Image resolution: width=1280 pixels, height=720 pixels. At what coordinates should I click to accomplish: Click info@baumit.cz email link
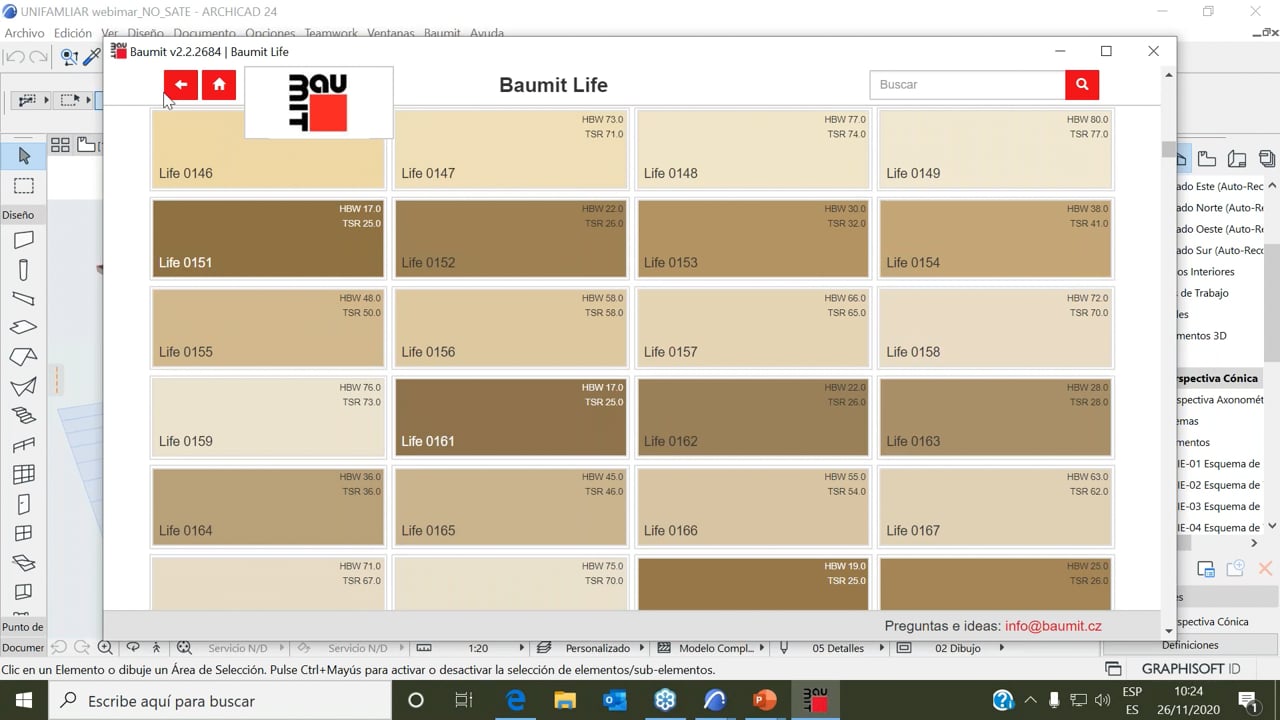coord(1053,626)
